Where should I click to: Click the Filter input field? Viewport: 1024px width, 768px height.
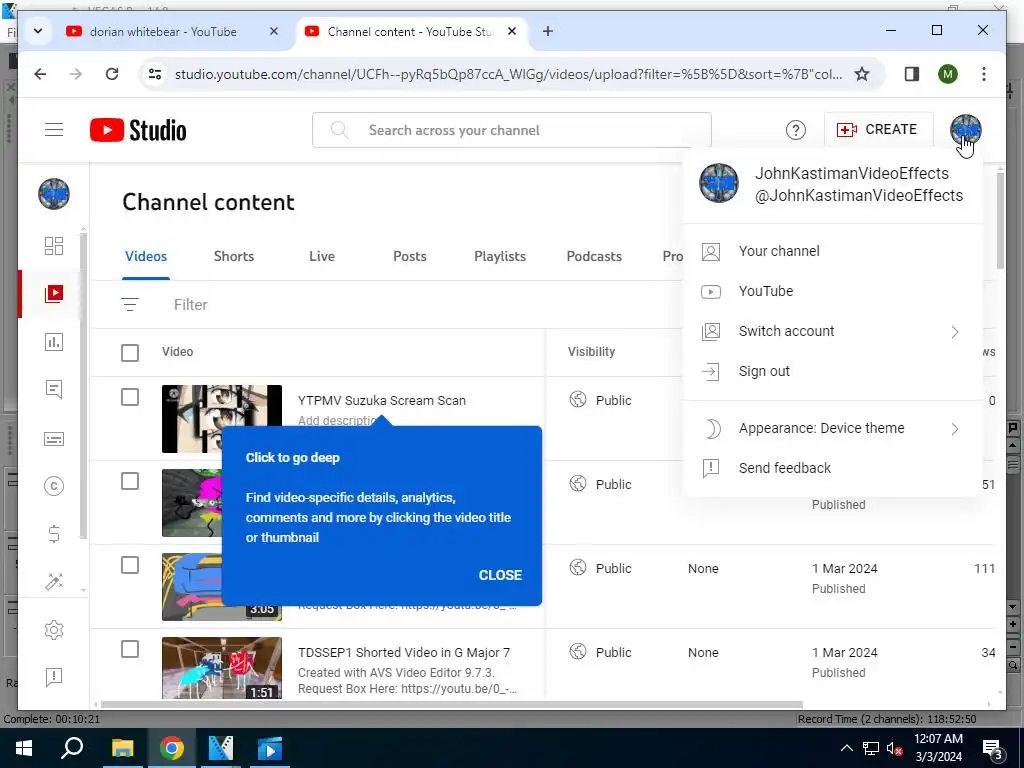pyautogui.click(x=191, y=304)
